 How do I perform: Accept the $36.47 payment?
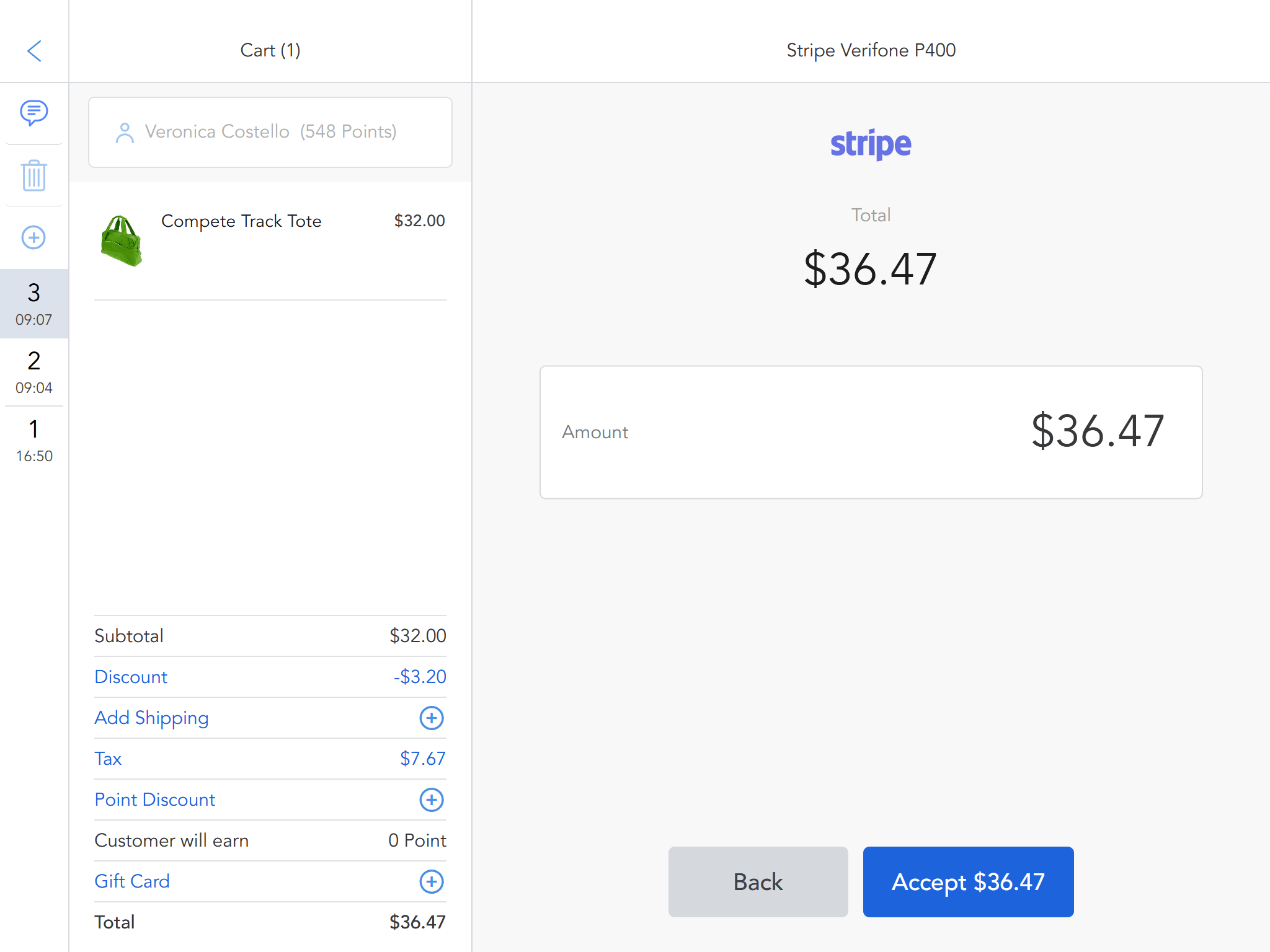pyautogui.click(x=968, y=881)
